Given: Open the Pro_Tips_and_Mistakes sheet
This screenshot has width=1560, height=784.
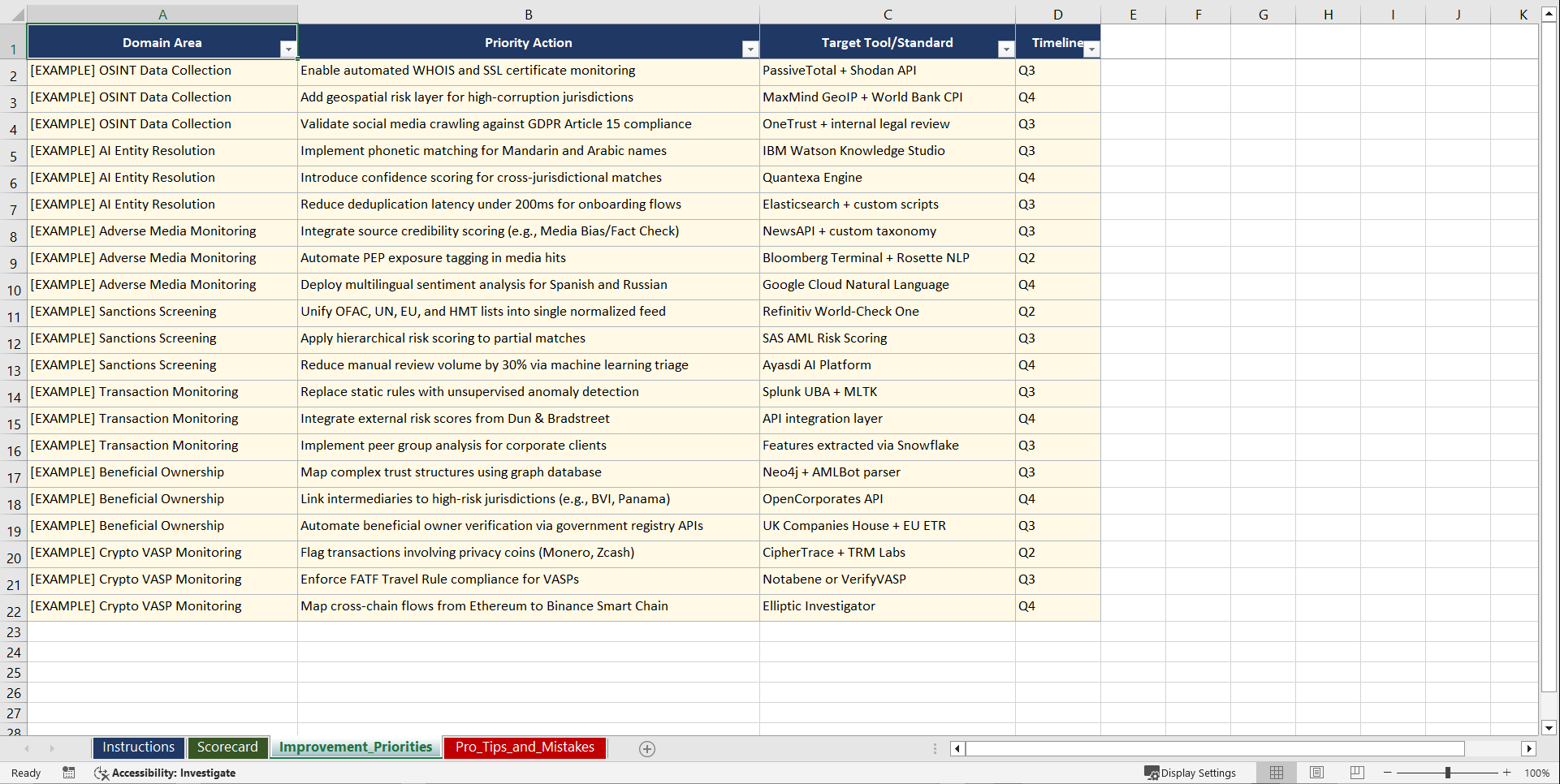Looking at the screenshot, I should click(524, 747).
